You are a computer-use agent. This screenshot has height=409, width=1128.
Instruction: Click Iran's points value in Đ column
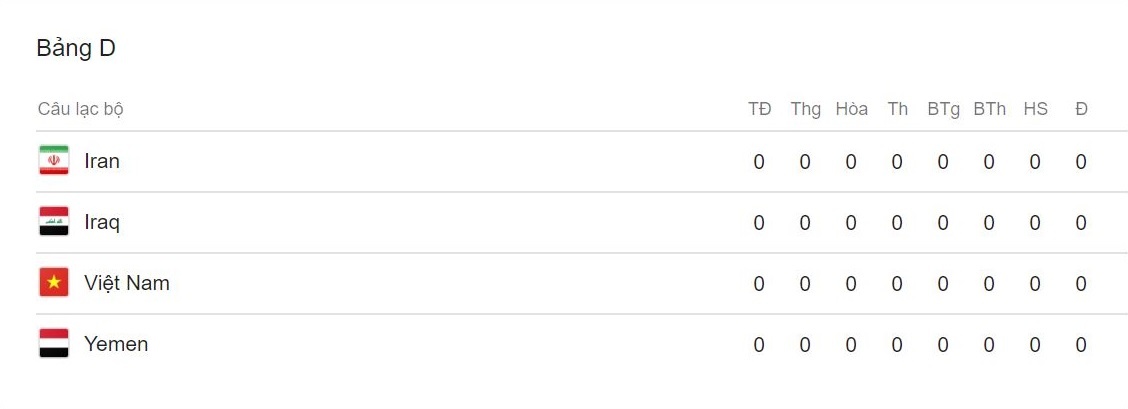pos(1081,162)
